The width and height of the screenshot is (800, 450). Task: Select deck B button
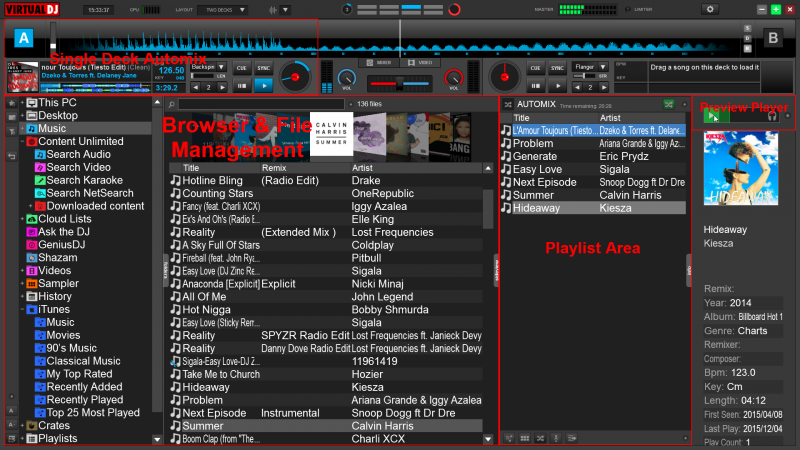click(x=773, y=38)
